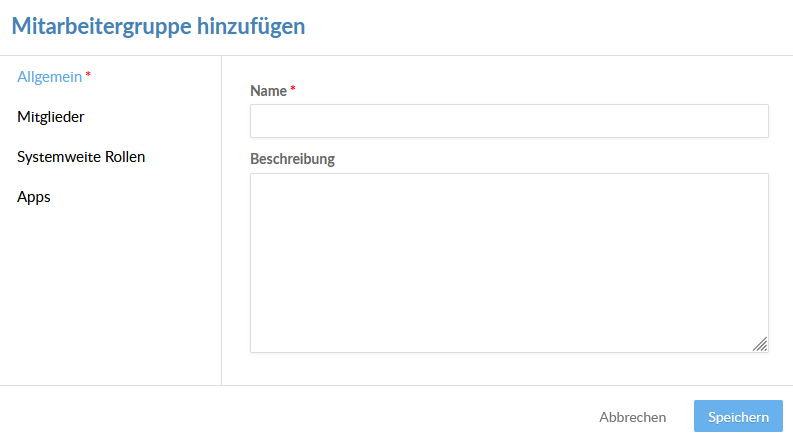Switch to the Mitglieder tab
Screen dimensions: 793x442
pos(51,117)
